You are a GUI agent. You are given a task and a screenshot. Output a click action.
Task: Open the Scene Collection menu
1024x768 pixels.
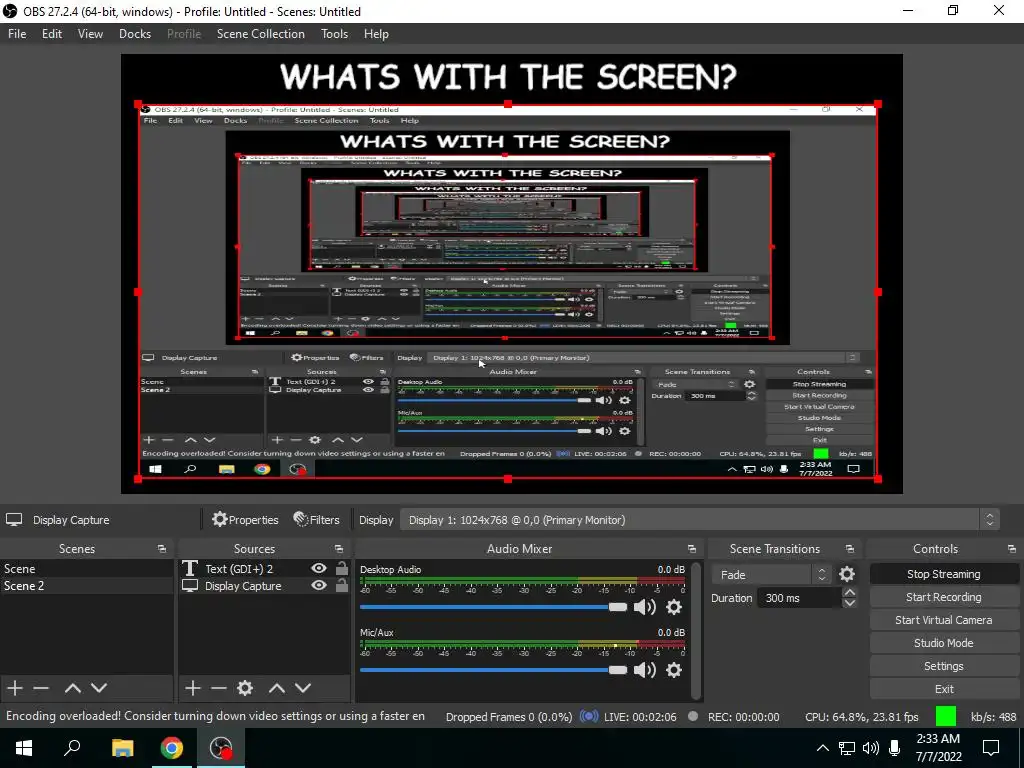click(x=261, y=34)
